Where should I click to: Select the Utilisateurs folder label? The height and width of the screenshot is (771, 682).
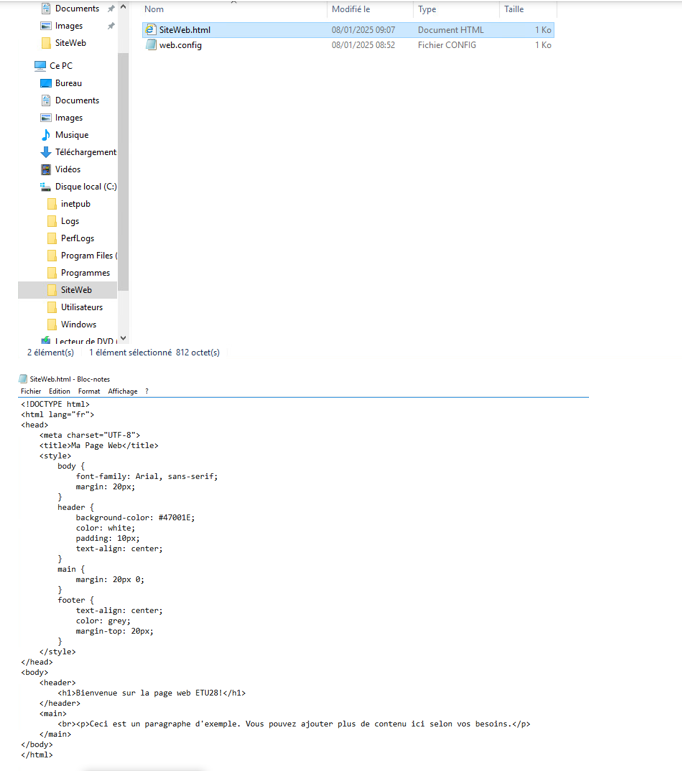point(82,307)
